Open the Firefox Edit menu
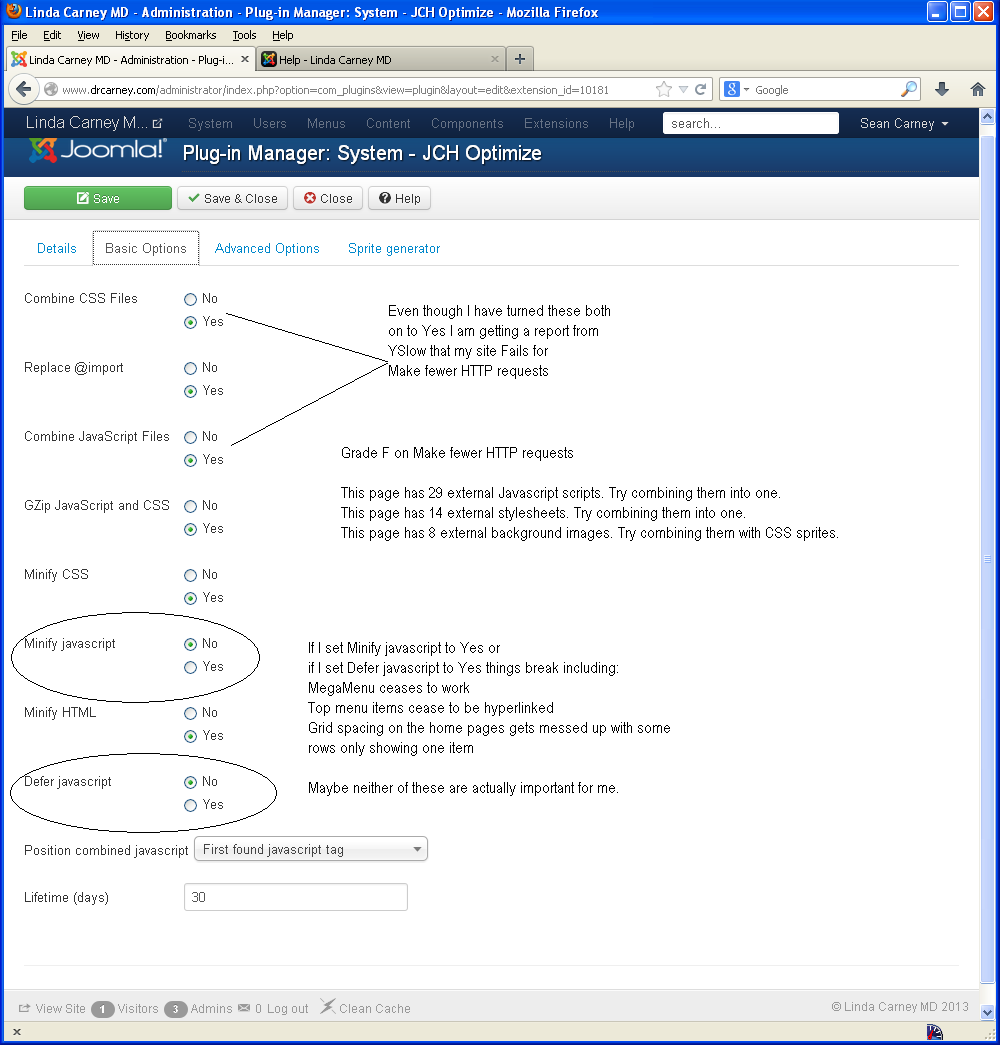Screen dimensions: 1000x1045 [52, 35]
